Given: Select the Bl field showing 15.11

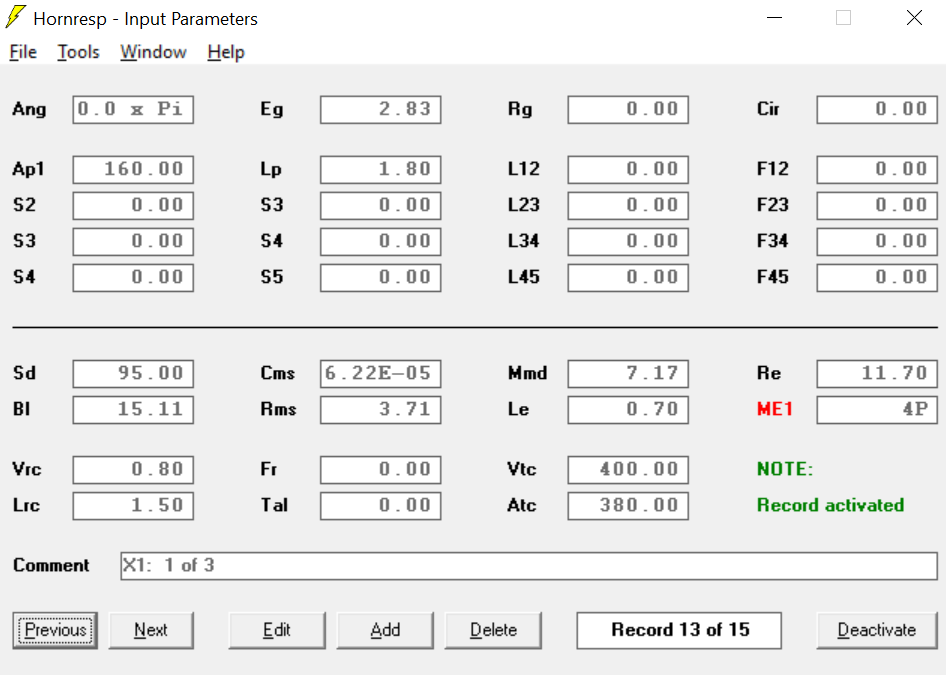Looking at the screenshot, I should click(x=133, y=410).
